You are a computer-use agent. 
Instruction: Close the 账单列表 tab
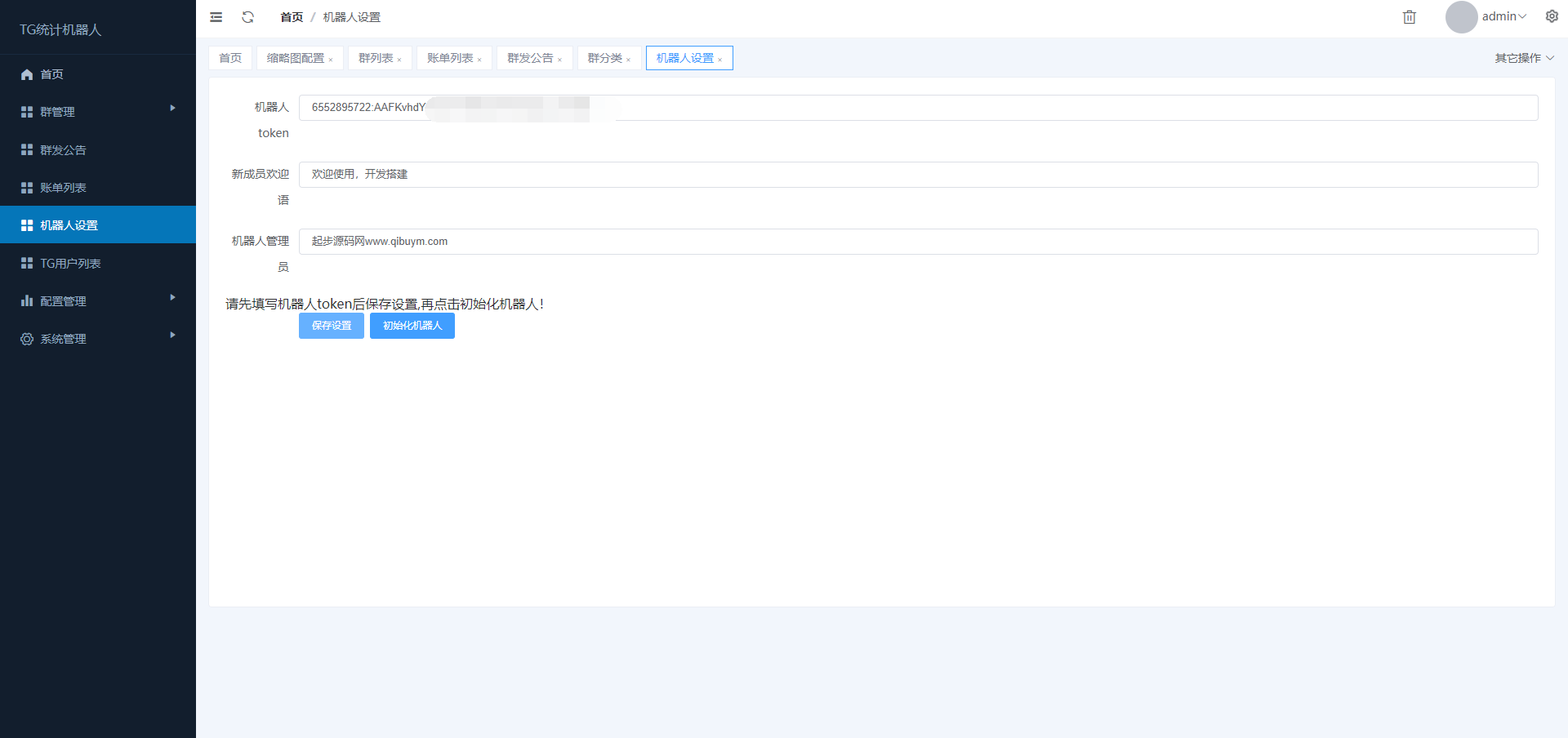[x=479, y=60]
